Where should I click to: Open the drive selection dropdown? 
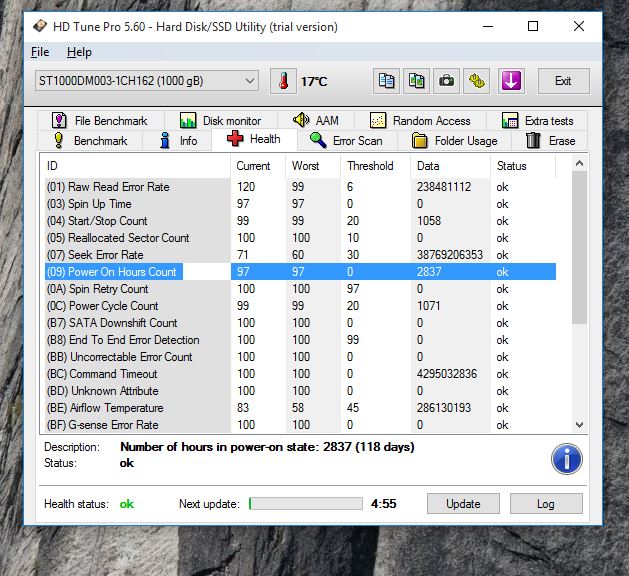click(x=147, y=81)
